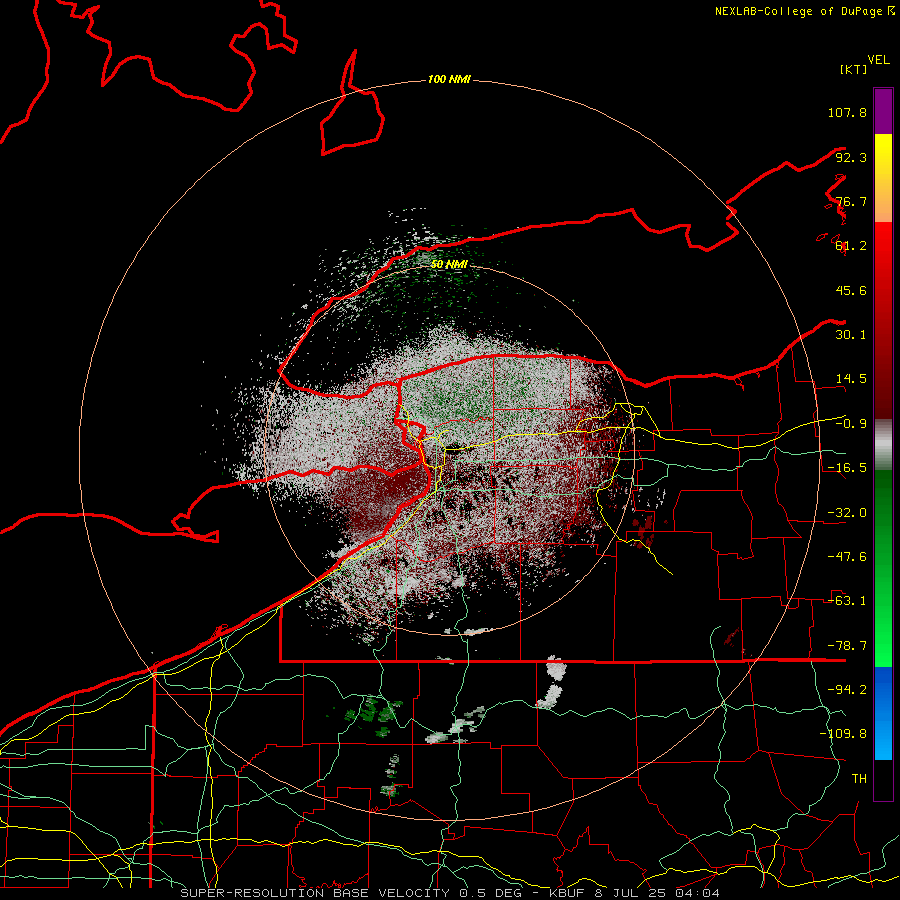Click the -109.8 legend value

[843, 734]
